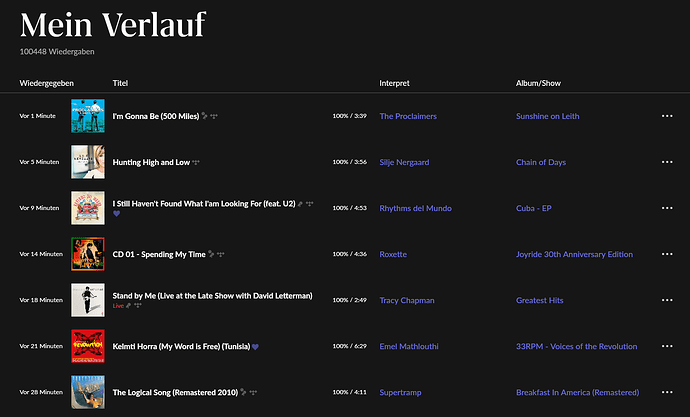Open album Breakfast In America (Remastered)
690x417 pixels.
click(577, 392)
